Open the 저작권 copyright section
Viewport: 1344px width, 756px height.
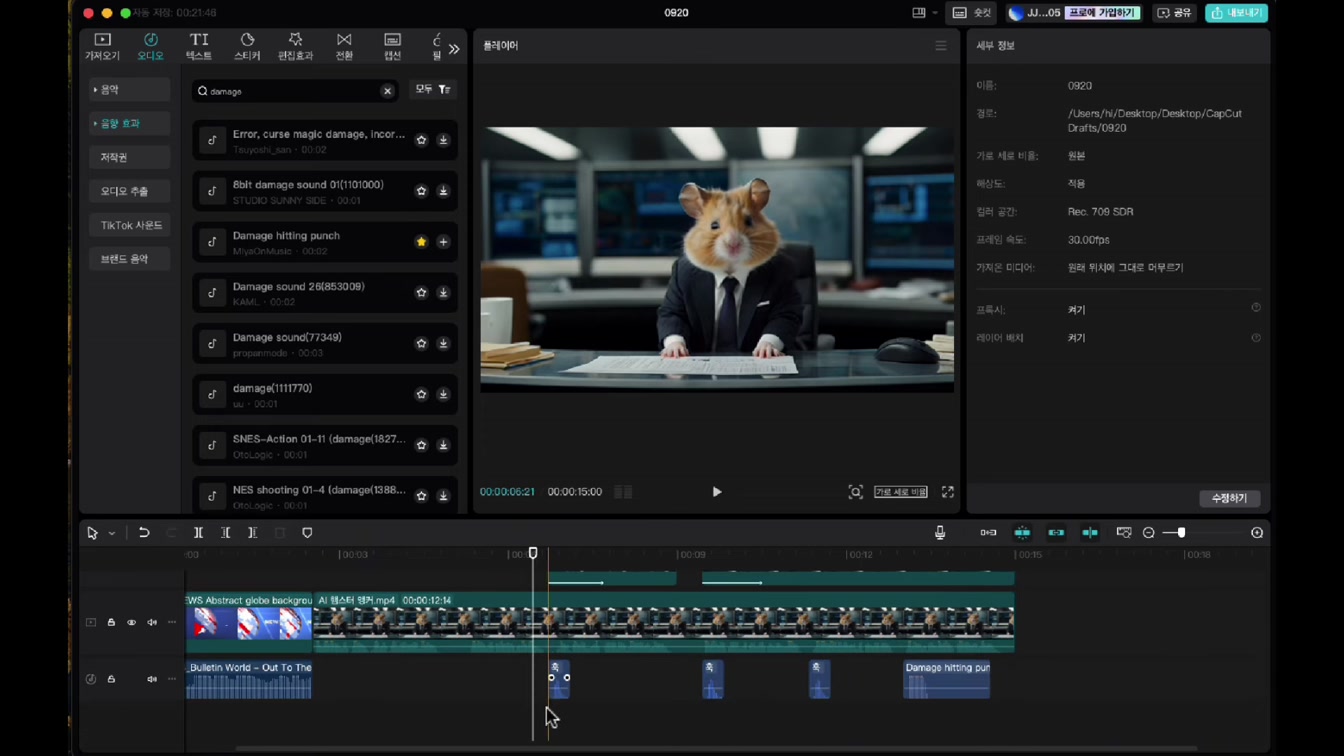tap(130, 158)
